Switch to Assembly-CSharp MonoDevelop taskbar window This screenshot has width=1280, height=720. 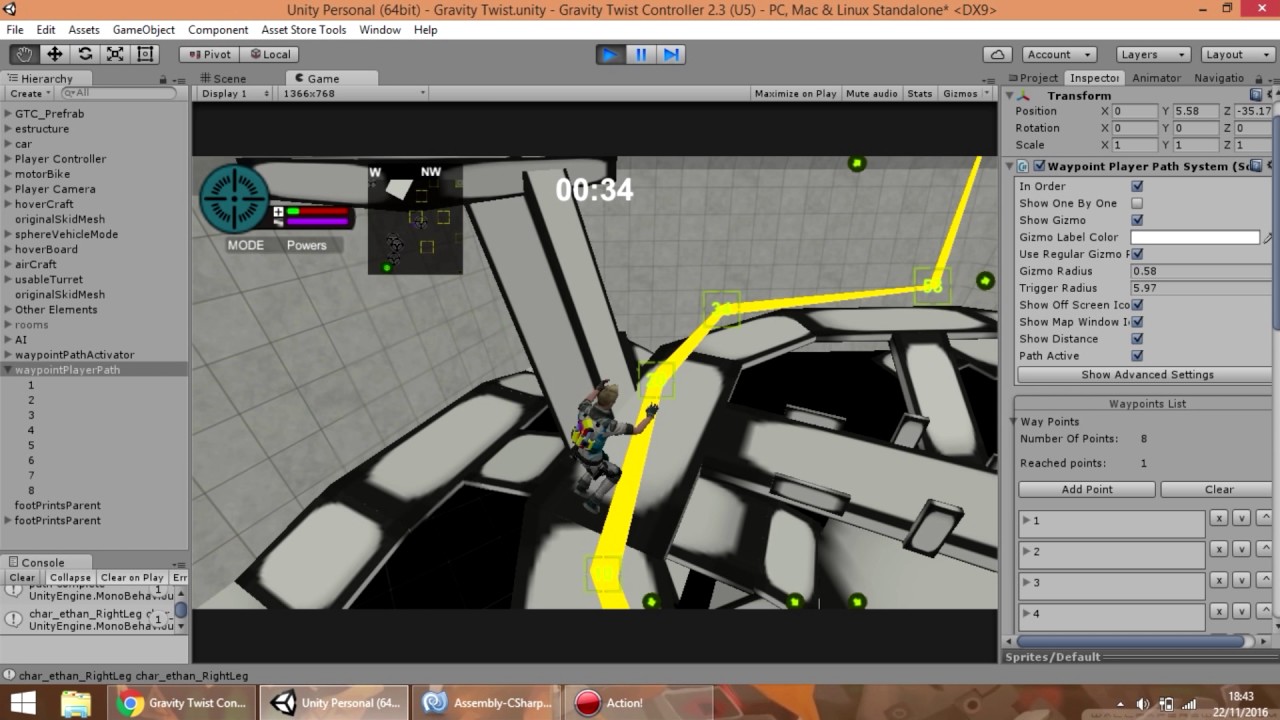point(488,703)
